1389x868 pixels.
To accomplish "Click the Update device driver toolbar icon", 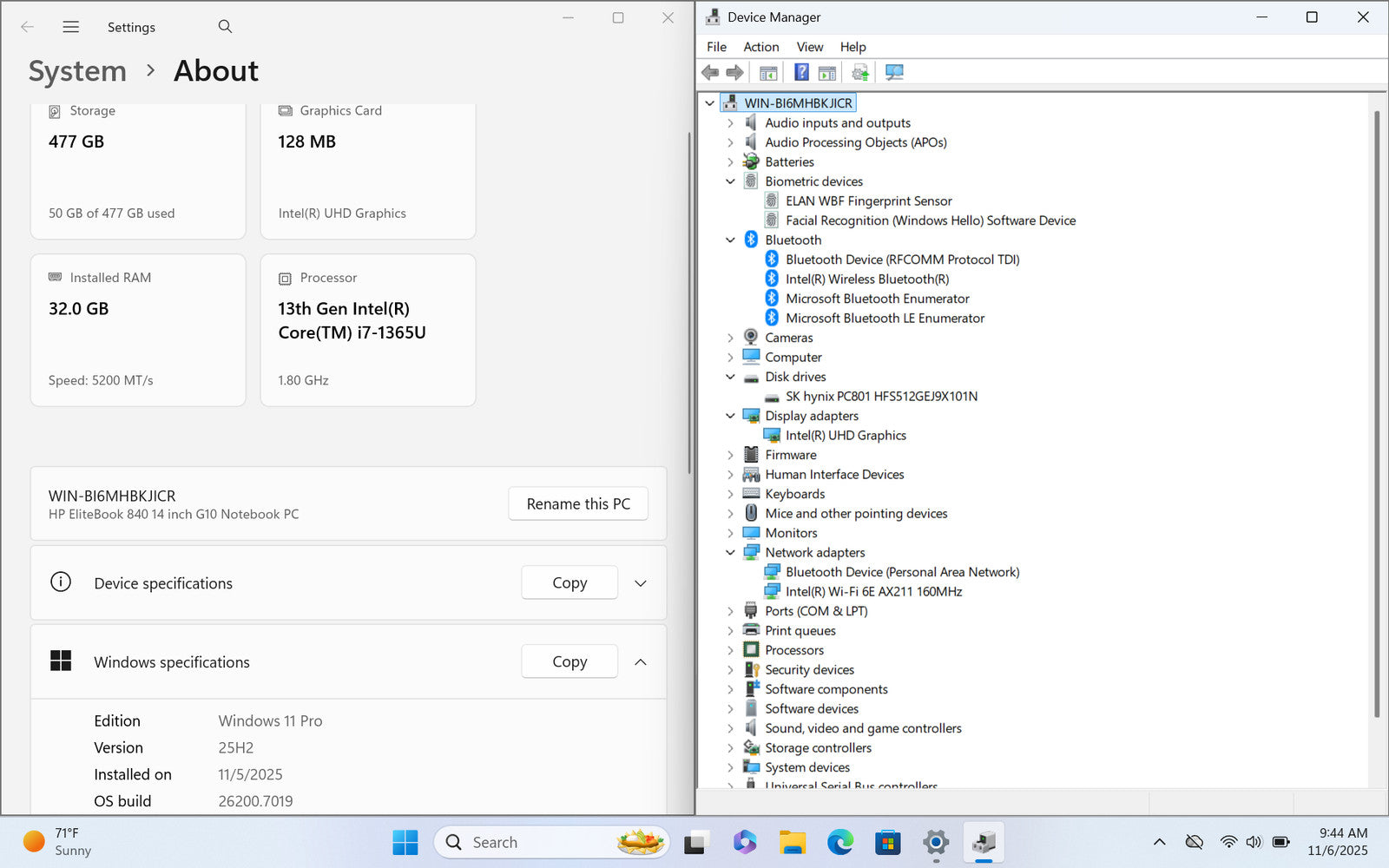I will coord(859,72).
